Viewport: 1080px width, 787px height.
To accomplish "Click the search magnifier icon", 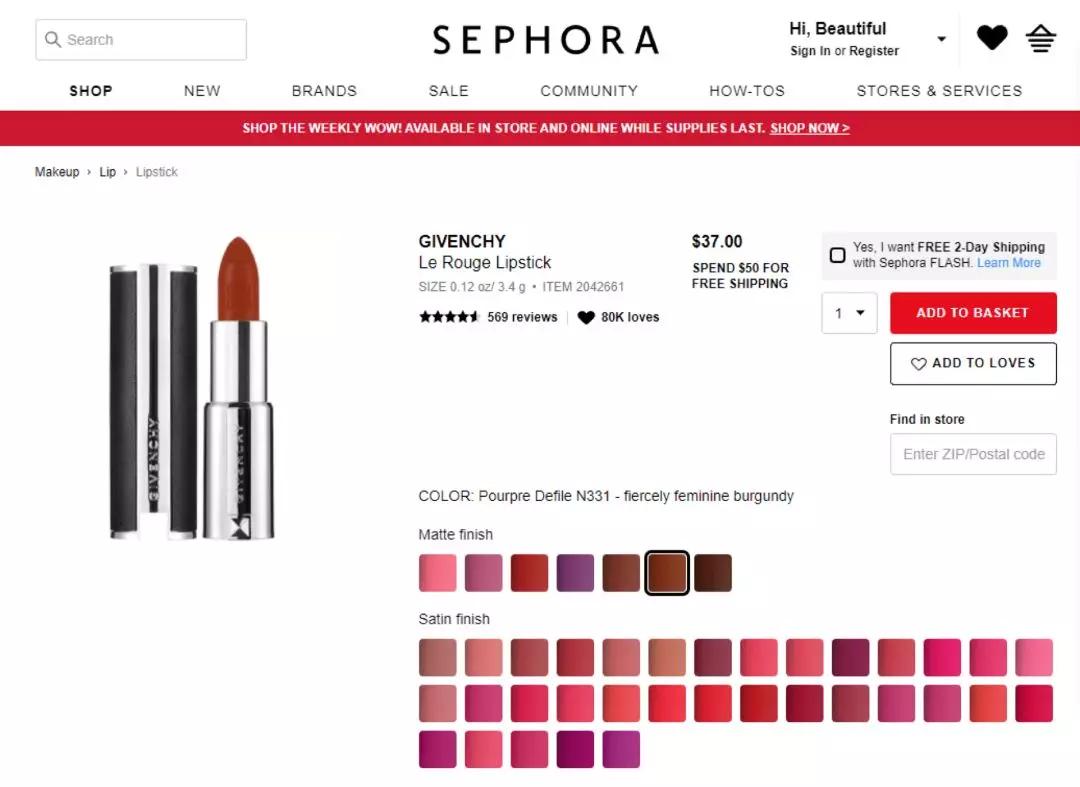I will tap(53, 39).
